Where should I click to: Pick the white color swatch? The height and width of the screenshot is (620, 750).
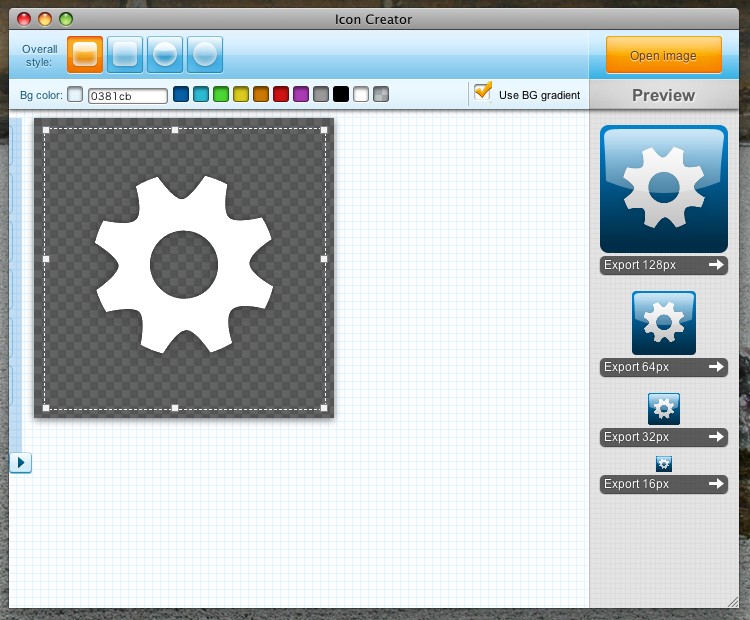coord(361,94)
